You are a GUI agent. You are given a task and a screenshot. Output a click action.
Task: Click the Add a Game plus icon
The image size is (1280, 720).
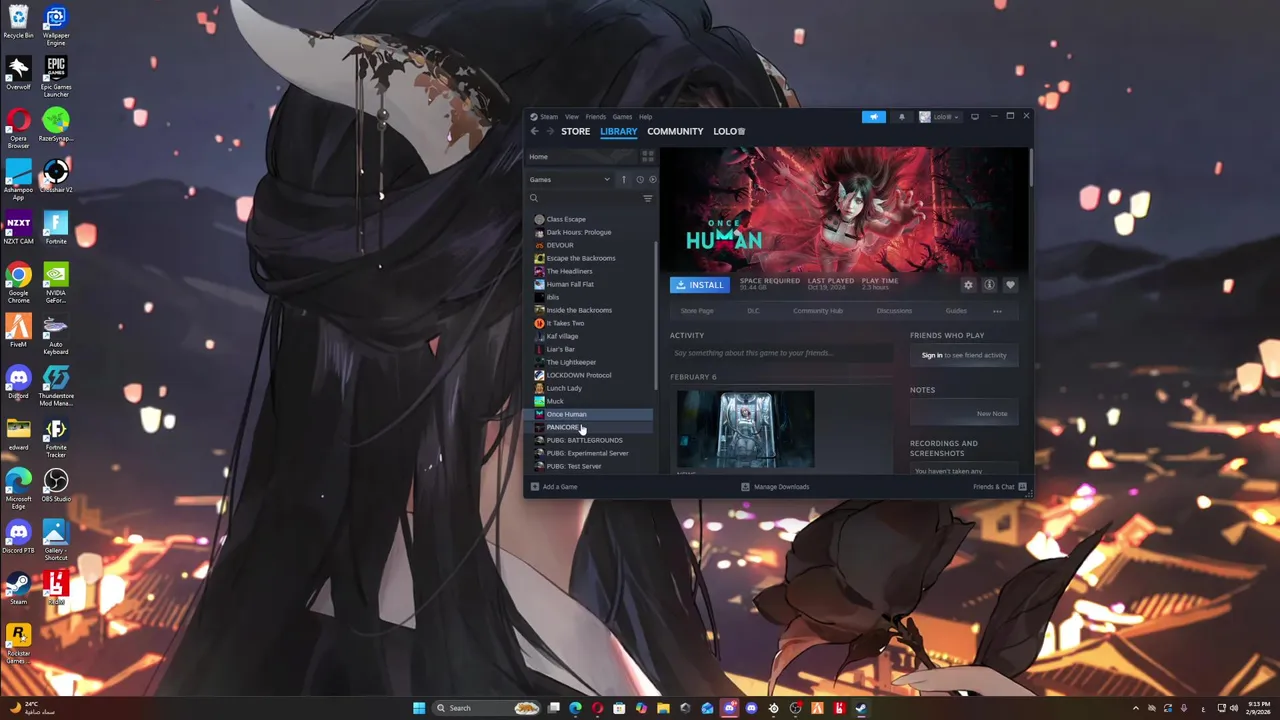tap(535, 487)
